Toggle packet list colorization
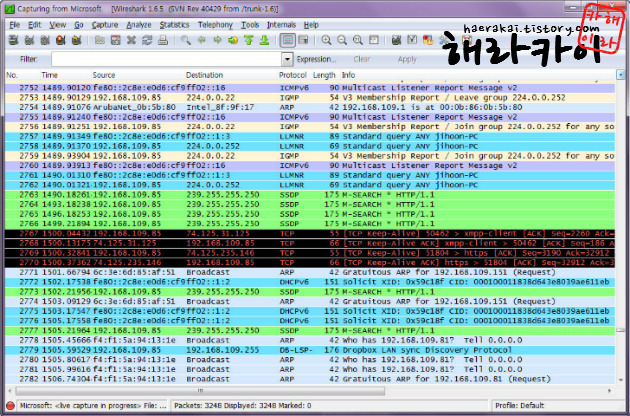The image size is (630, 416). [x=288, y=40]
